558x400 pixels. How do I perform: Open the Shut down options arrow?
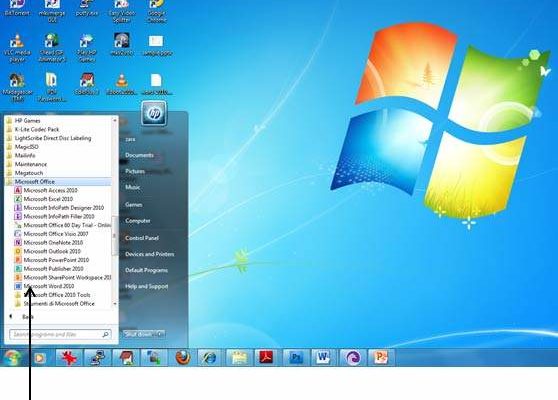point(160,334)
